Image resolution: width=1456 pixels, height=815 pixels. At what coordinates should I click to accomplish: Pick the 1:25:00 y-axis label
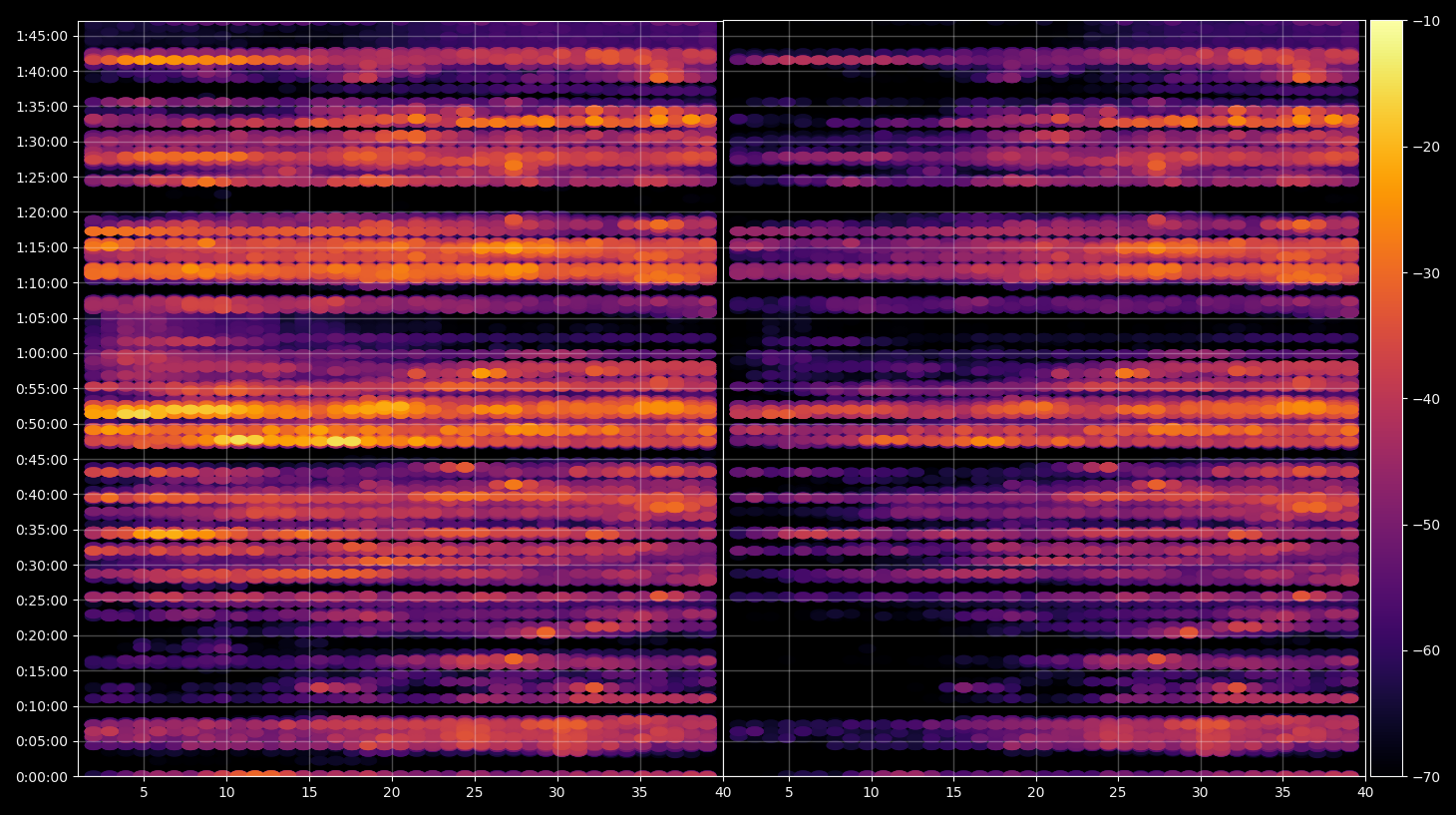(42, 178)
